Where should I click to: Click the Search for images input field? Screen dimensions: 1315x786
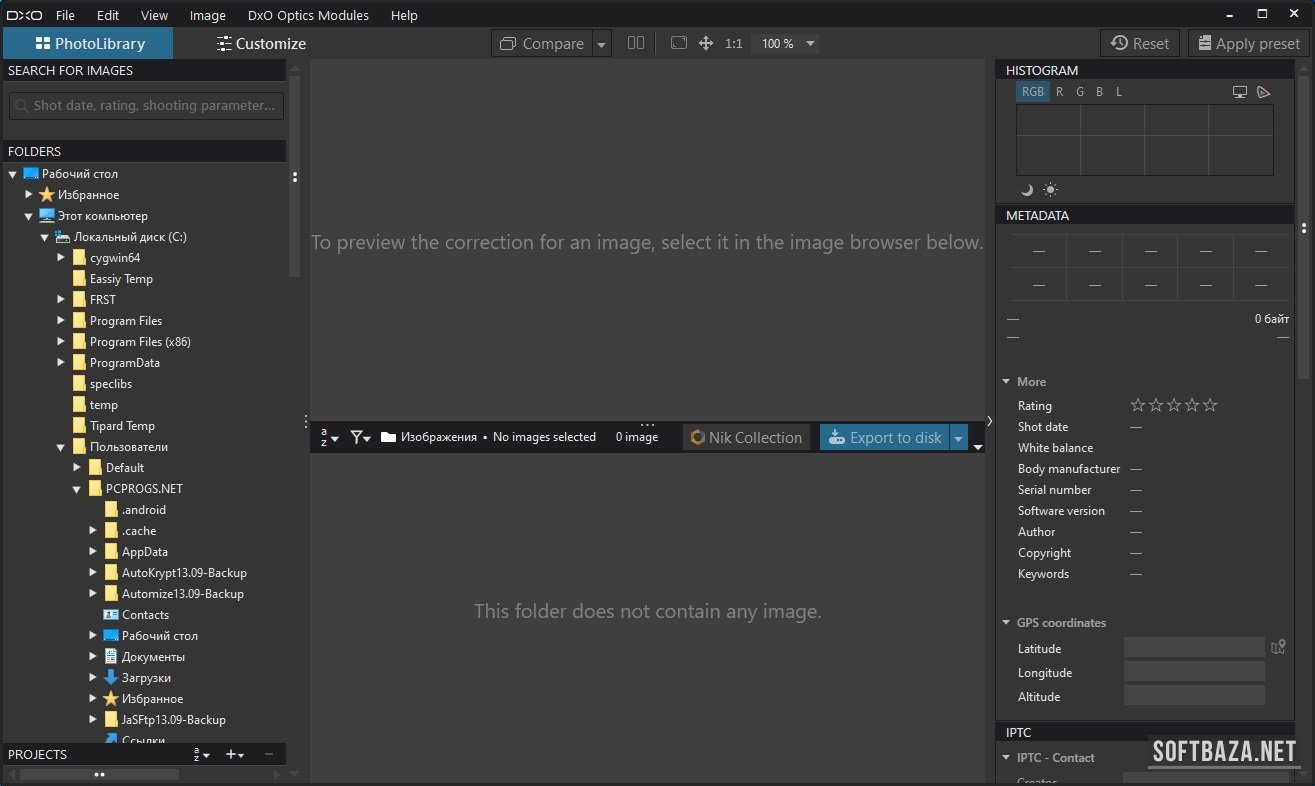[x=147, y=106]
